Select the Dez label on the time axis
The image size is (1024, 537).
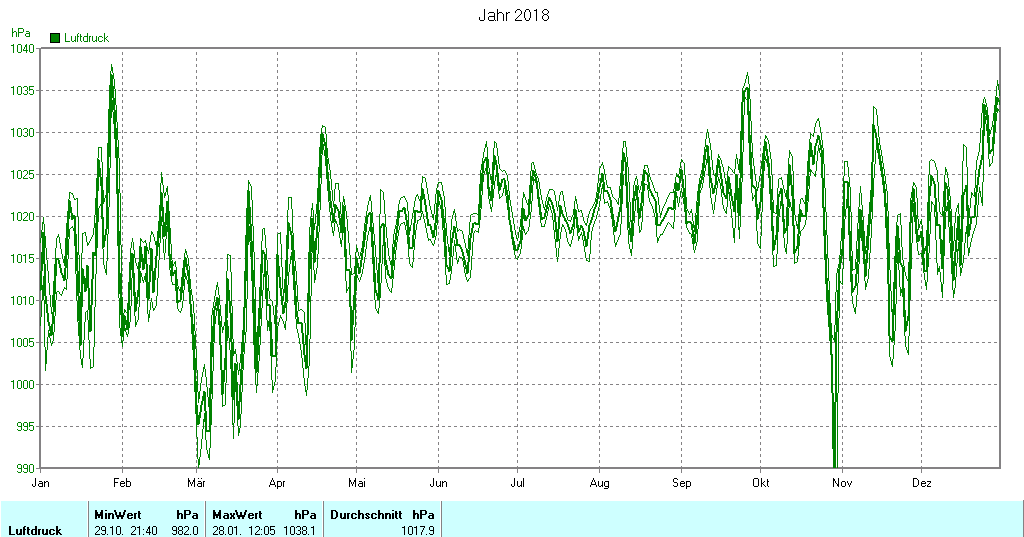coord(921,483)
